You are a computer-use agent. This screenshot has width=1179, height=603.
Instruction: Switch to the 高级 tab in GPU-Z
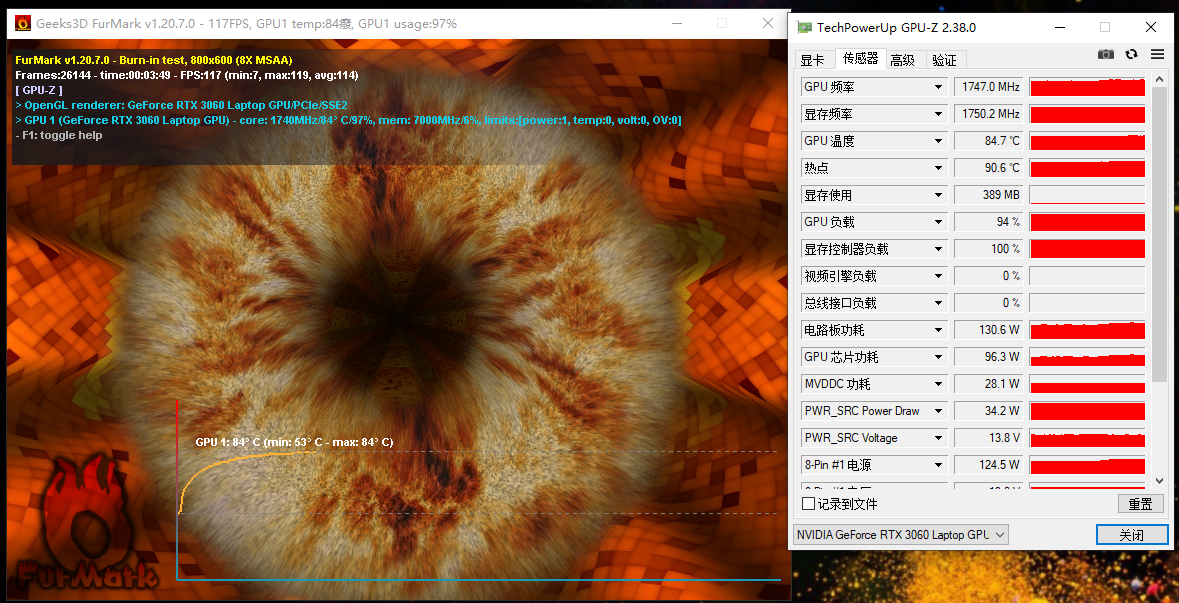coord(901,59)
